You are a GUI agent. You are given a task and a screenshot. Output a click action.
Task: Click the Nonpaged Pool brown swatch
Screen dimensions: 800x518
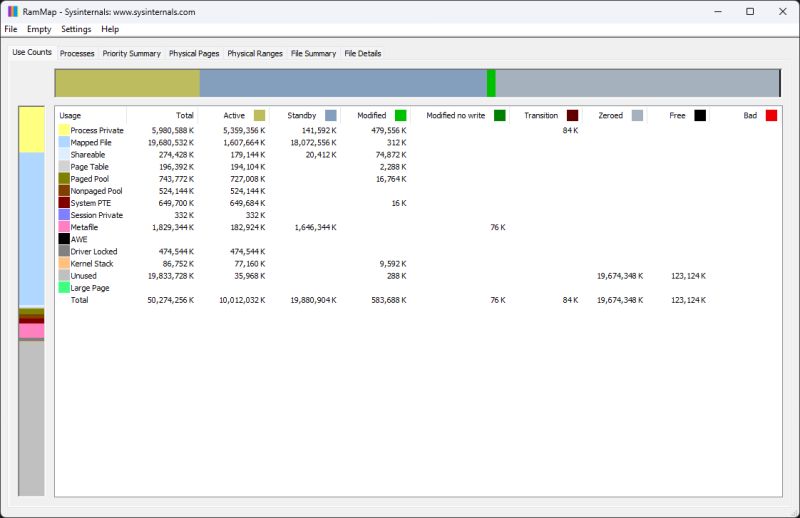click(64, 191)
